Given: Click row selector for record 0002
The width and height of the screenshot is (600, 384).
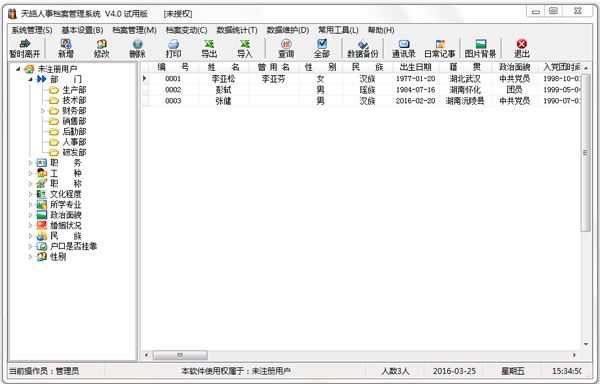Looking at the screenshot, I should pos(145,90).
